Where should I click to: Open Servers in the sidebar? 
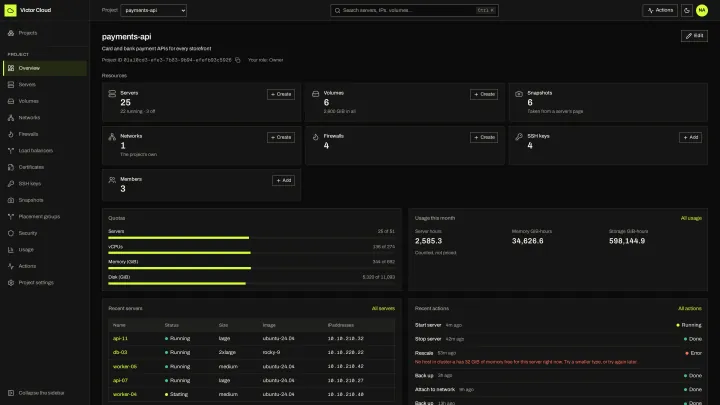tap(44, 84)
